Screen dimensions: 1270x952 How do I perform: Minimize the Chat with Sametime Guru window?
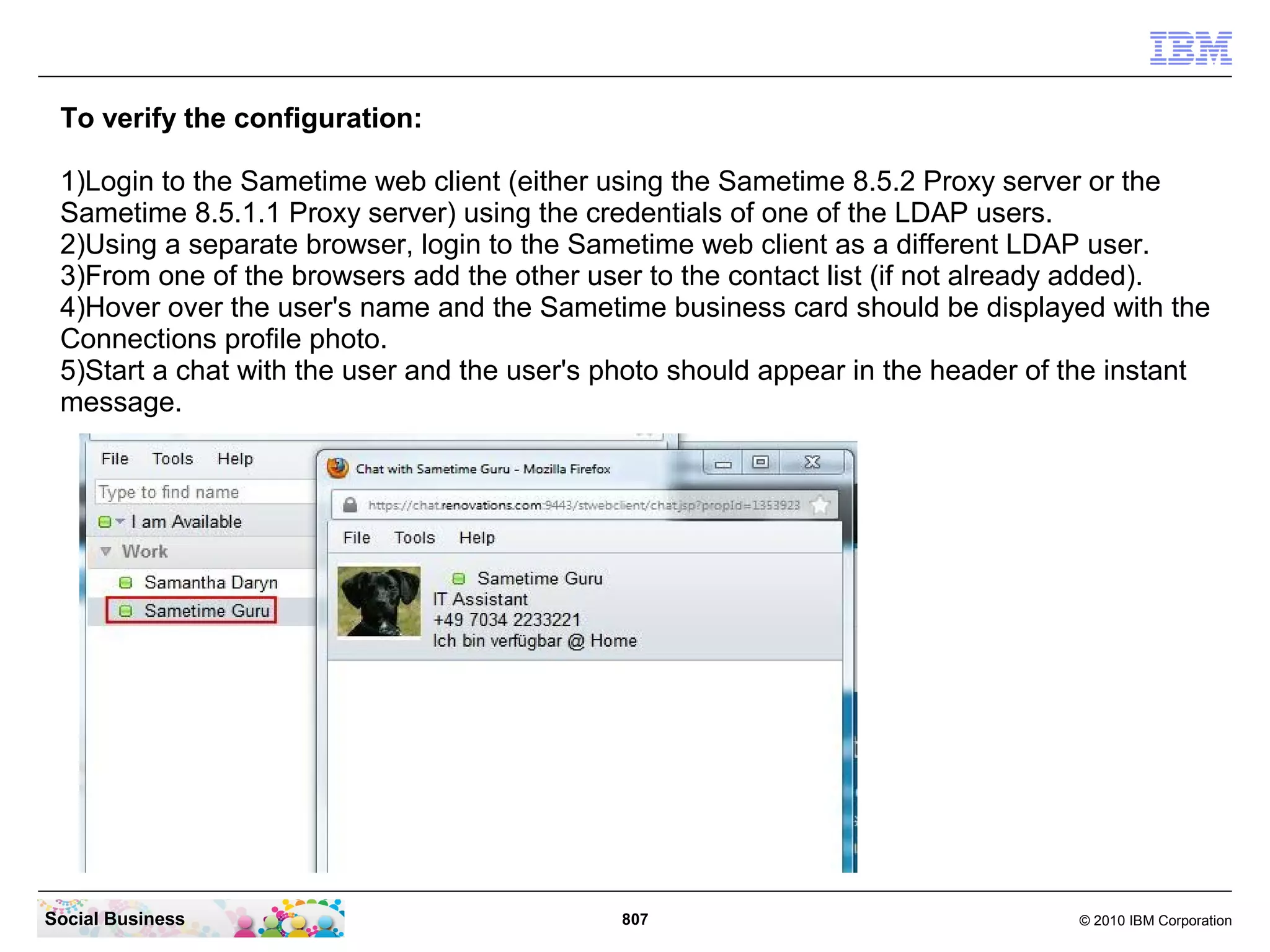tap(723, 462)
